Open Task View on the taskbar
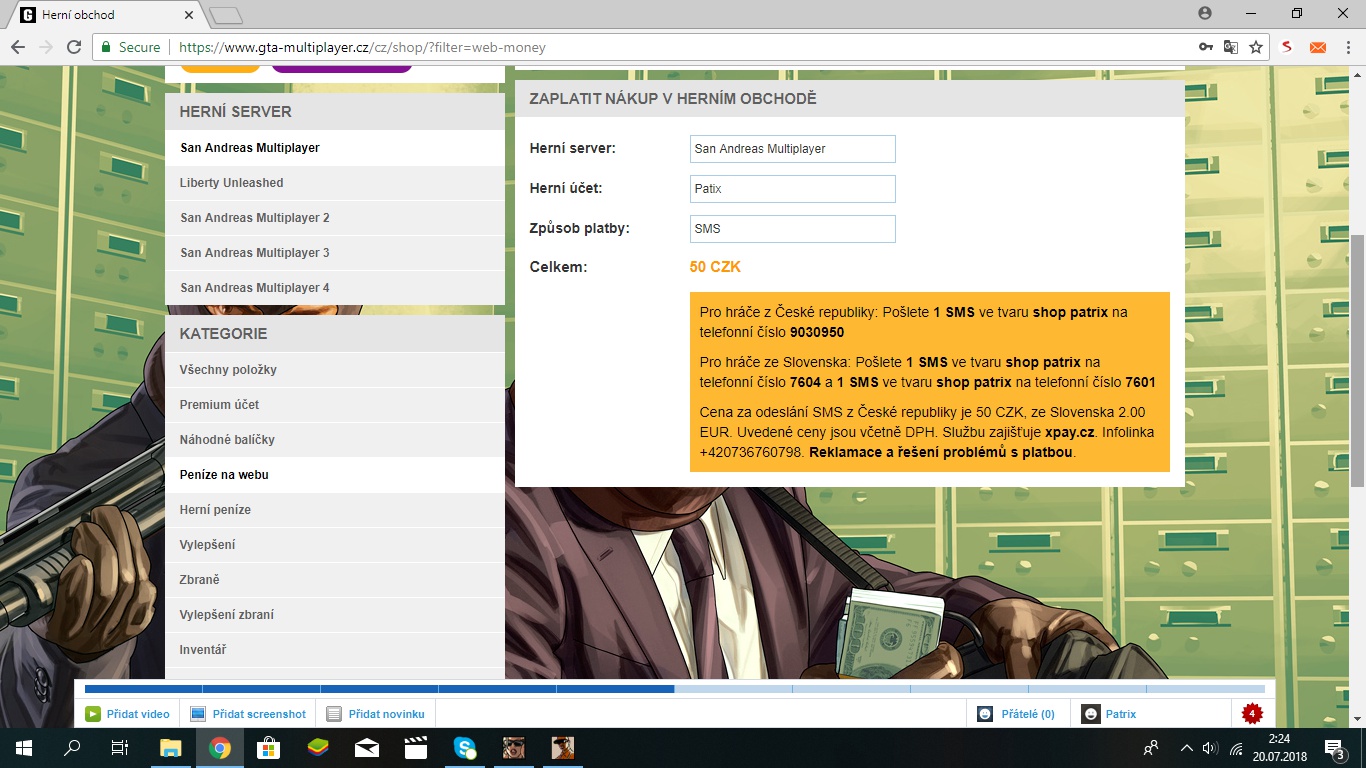Image resolution: width=1366 pixels, height=768 pixels. click(120, 747)
